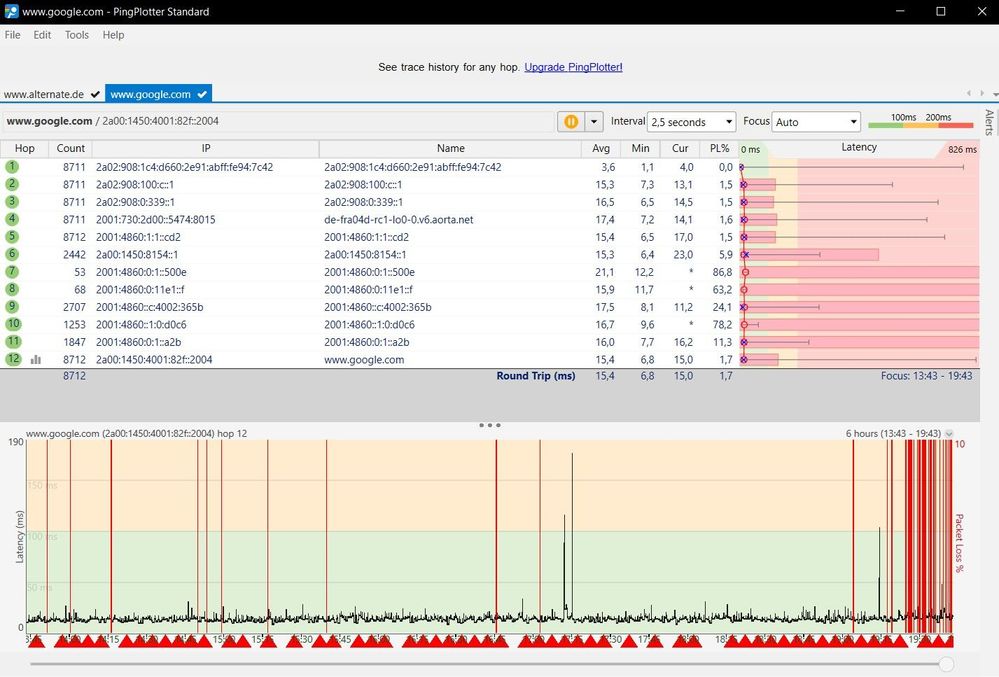Toggle the timeline graph icon for hop 12
This screenshot has width=999, height=677.
click(x=36, y=360)
